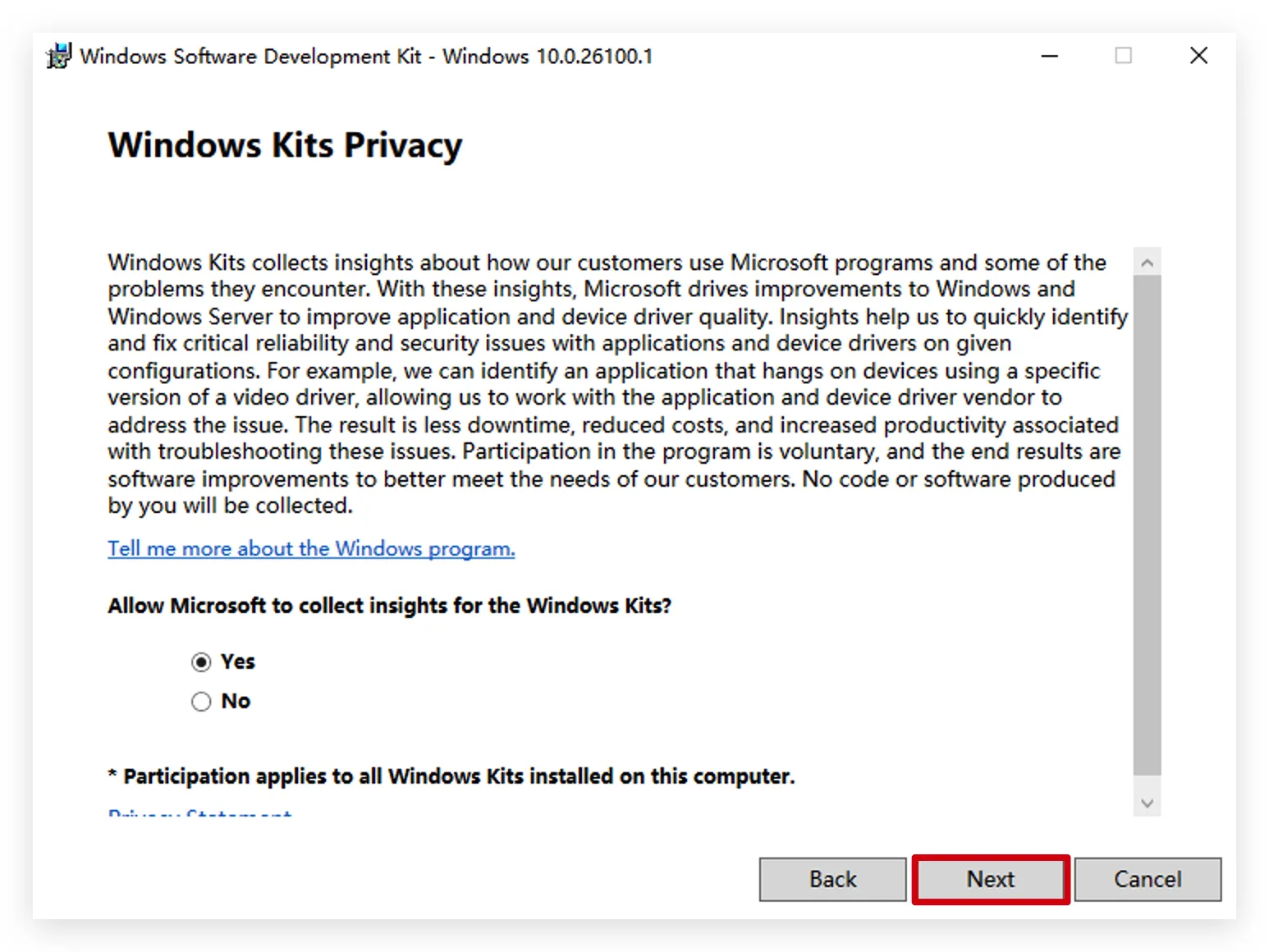Click the installer icon in title bar

[x=59, y=56]
